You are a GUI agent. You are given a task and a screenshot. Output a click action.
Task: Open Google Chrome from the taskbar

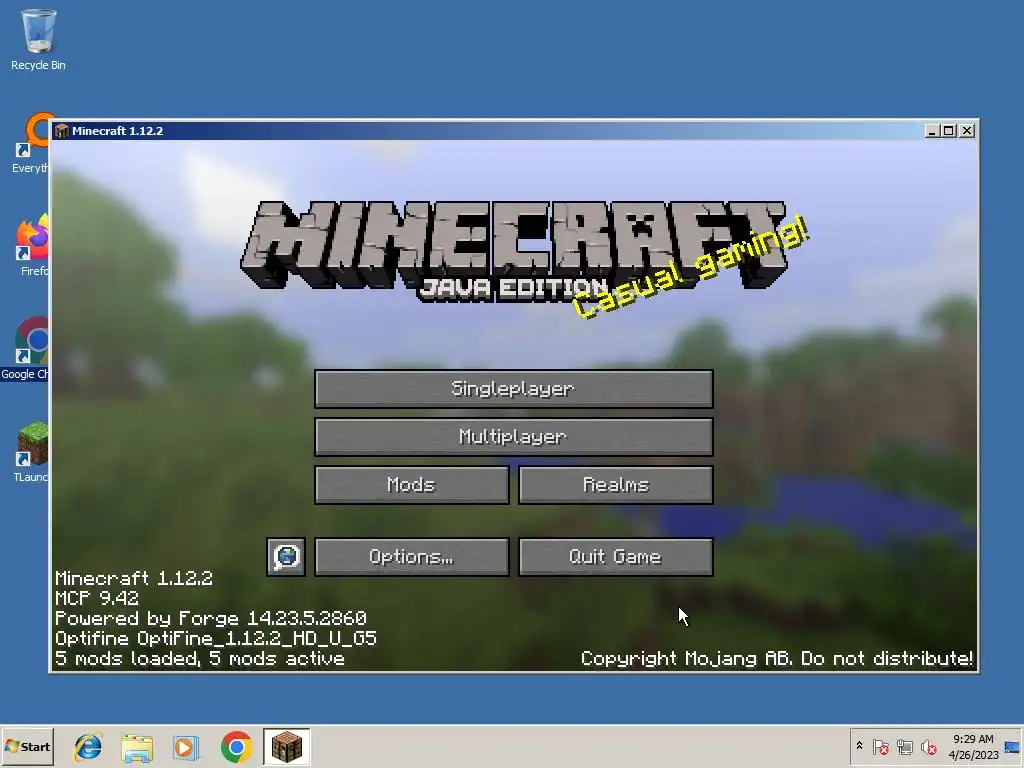(x=236, y=747)
